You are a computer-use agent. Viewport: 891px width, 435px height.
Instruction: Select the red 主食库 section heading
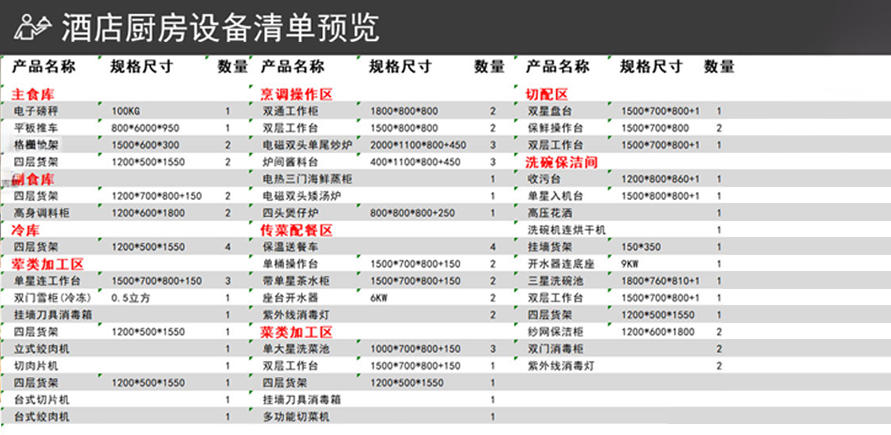33,94
